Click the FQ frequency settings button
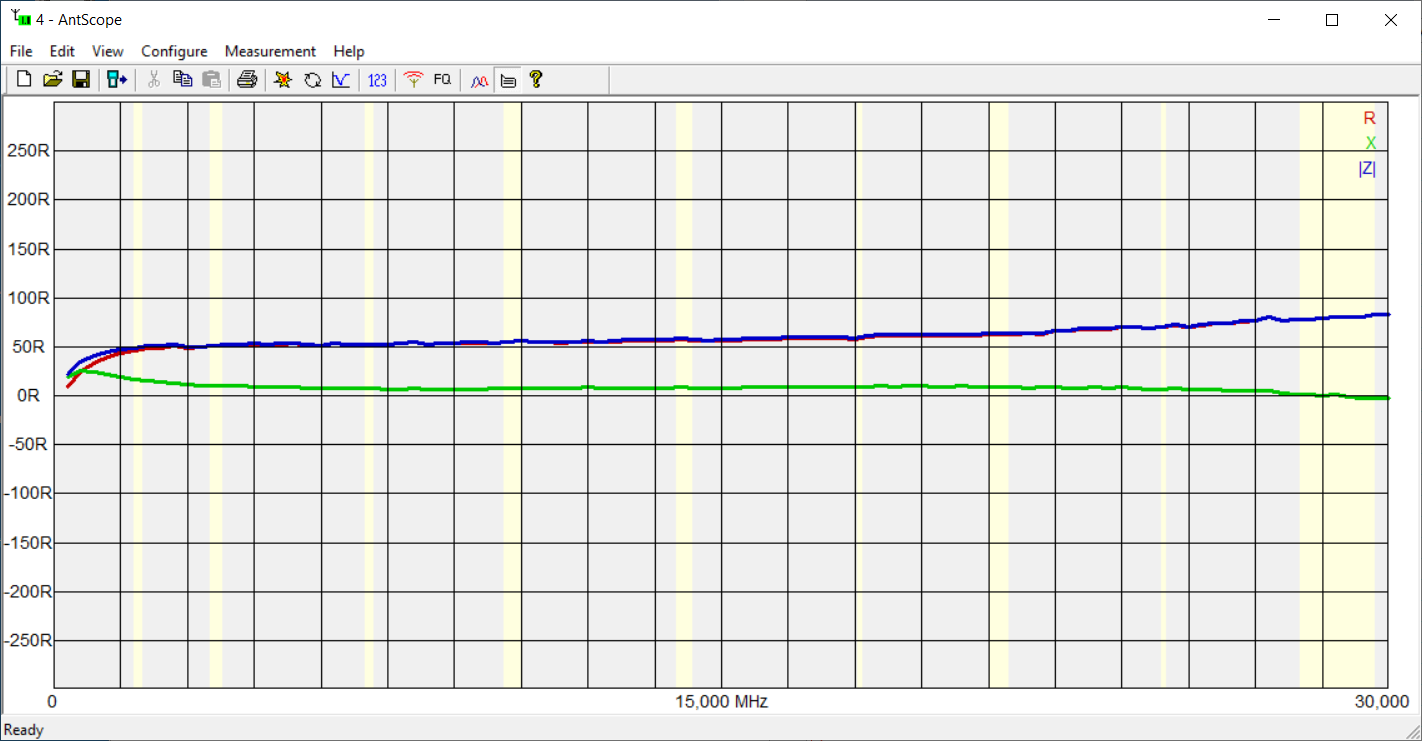Screen dimensions: 1422x741 (x=442, y=80)
